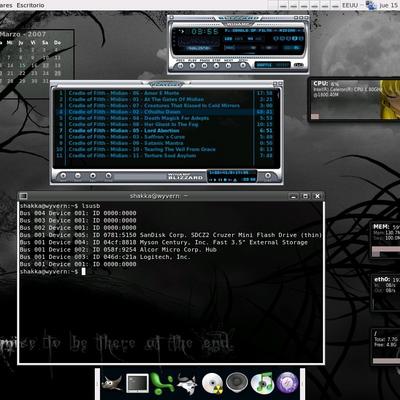Open the purple compass globe icon in the dock
Screen dimensions: 400x400
[287, 383]
